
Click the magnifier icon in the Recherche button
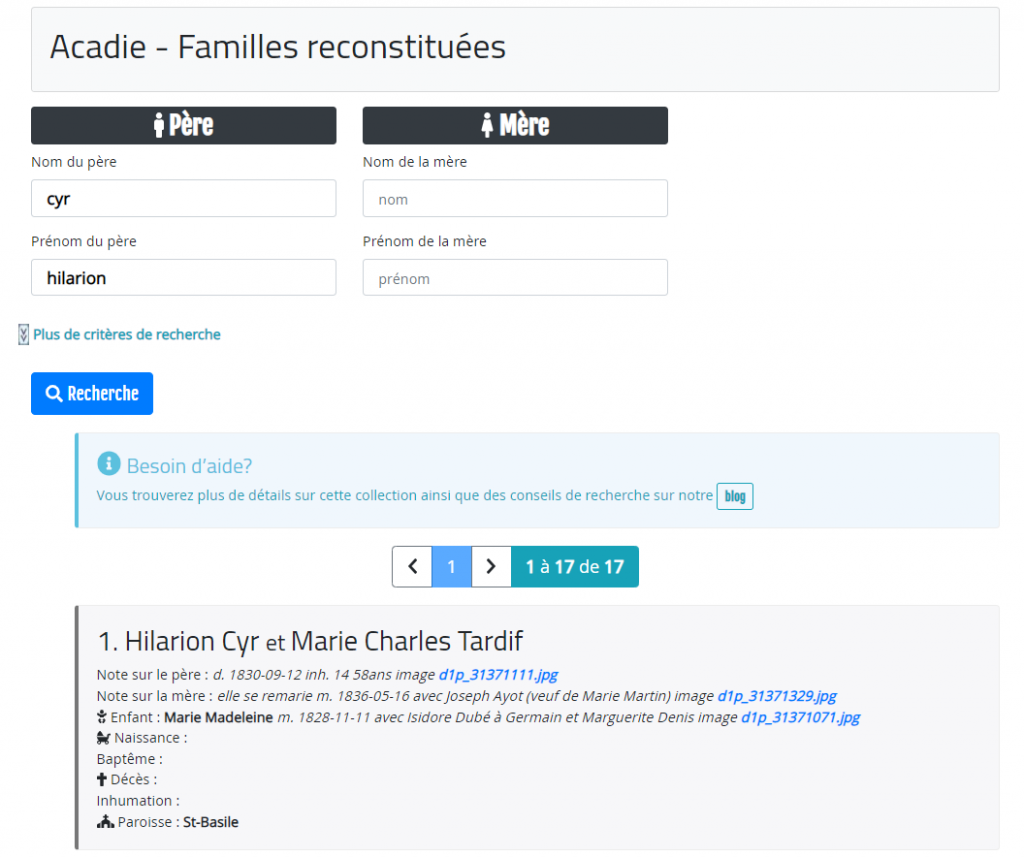pos(55,394)
